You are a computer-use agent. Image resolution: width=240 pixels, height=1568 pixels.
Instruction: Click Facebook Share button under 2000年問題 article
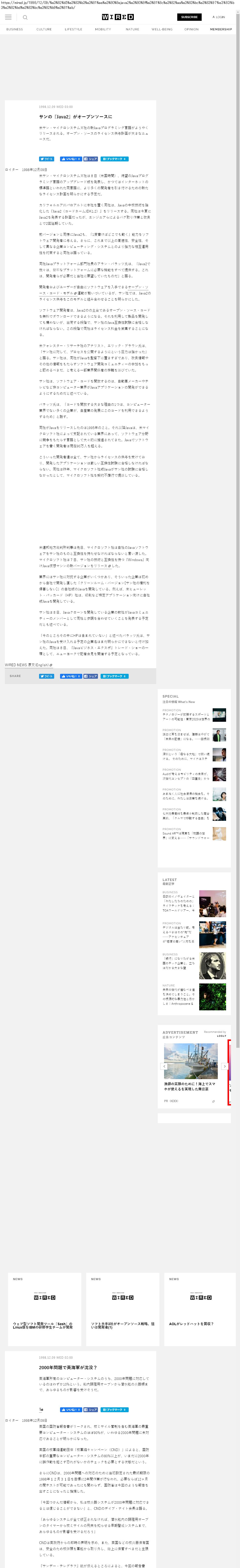(91, 1410)
